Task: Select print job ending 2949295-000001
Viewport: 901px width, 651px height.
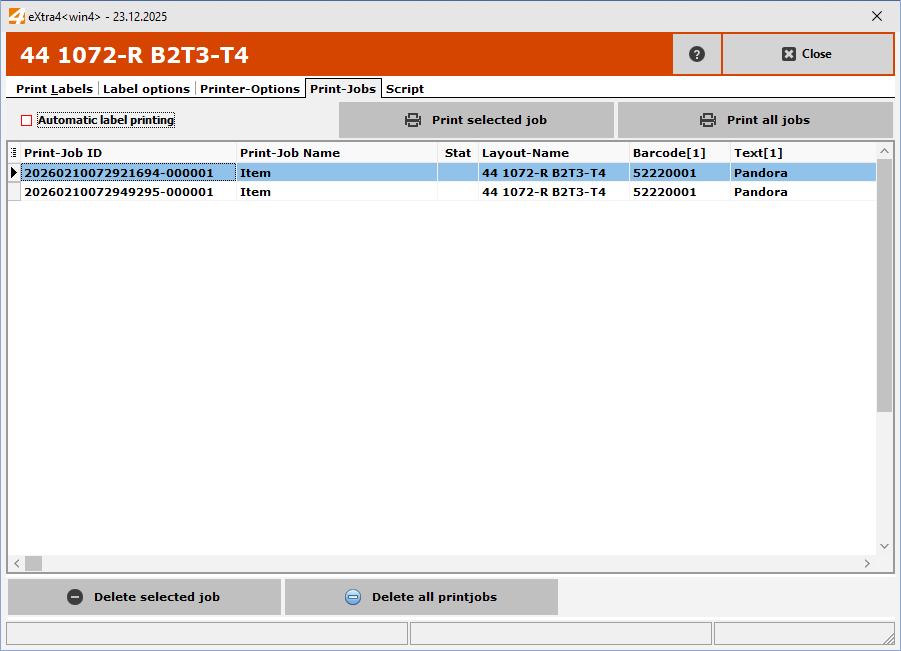Action: point(118,192)
